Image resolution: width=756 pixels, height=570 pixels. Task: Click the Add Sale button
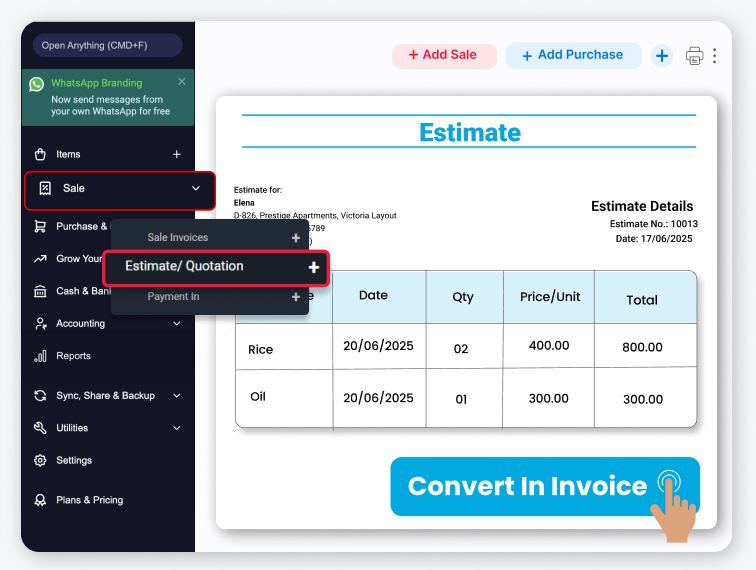coord(444,55)
